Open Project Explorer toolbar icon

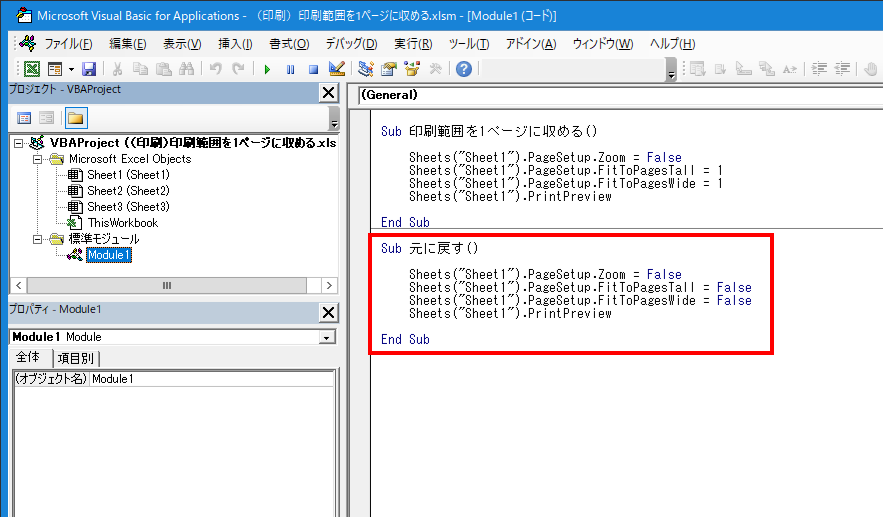[x=366, y=69]
